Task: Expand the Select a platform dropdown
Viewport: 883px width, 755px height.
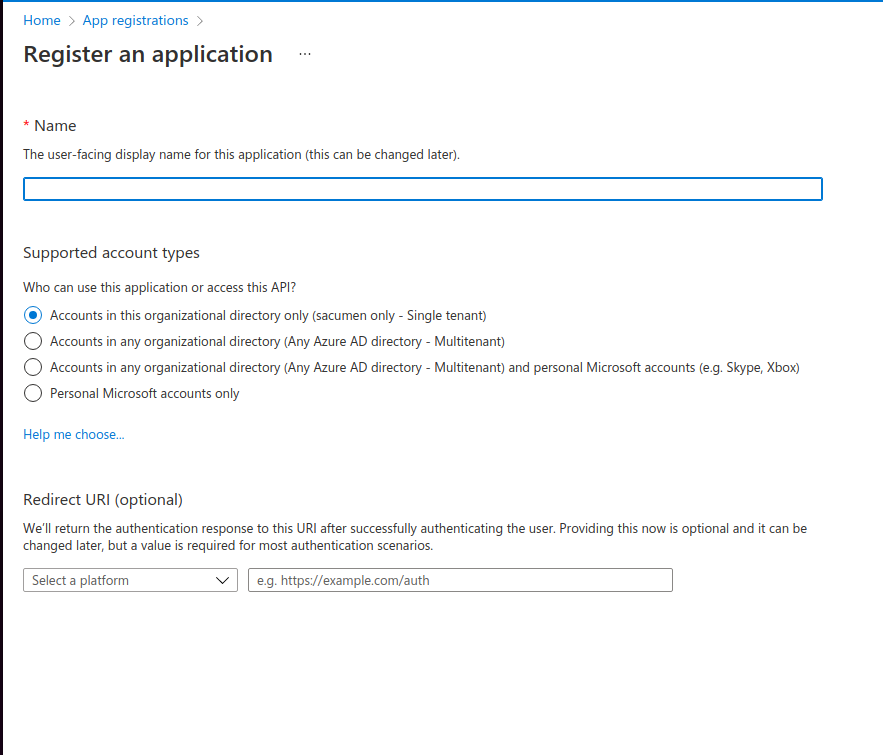Action: point(130,580)
